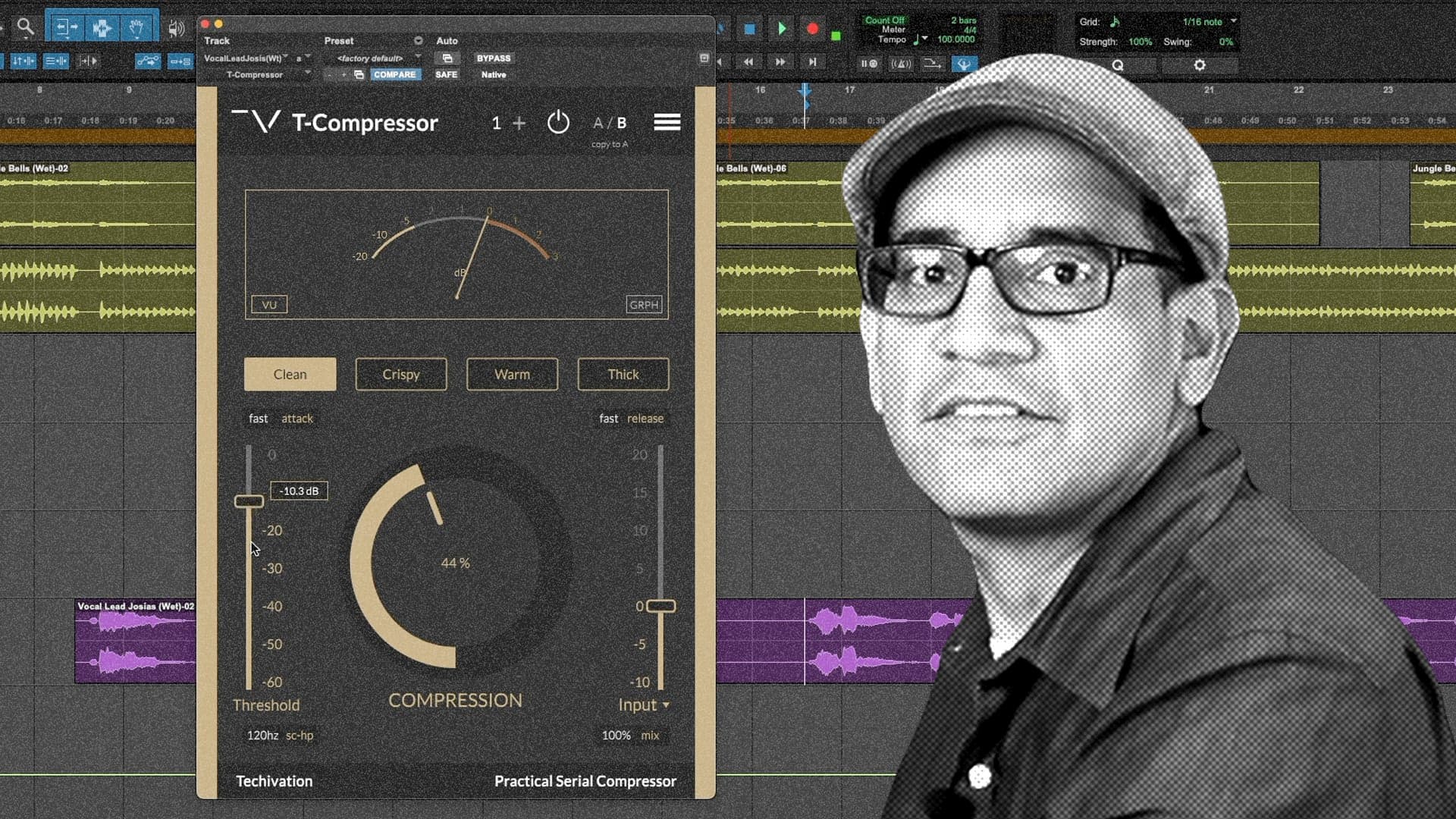
Task: Select the Warm compression mode
Action: pyautogui.click(x=512, y=374)
